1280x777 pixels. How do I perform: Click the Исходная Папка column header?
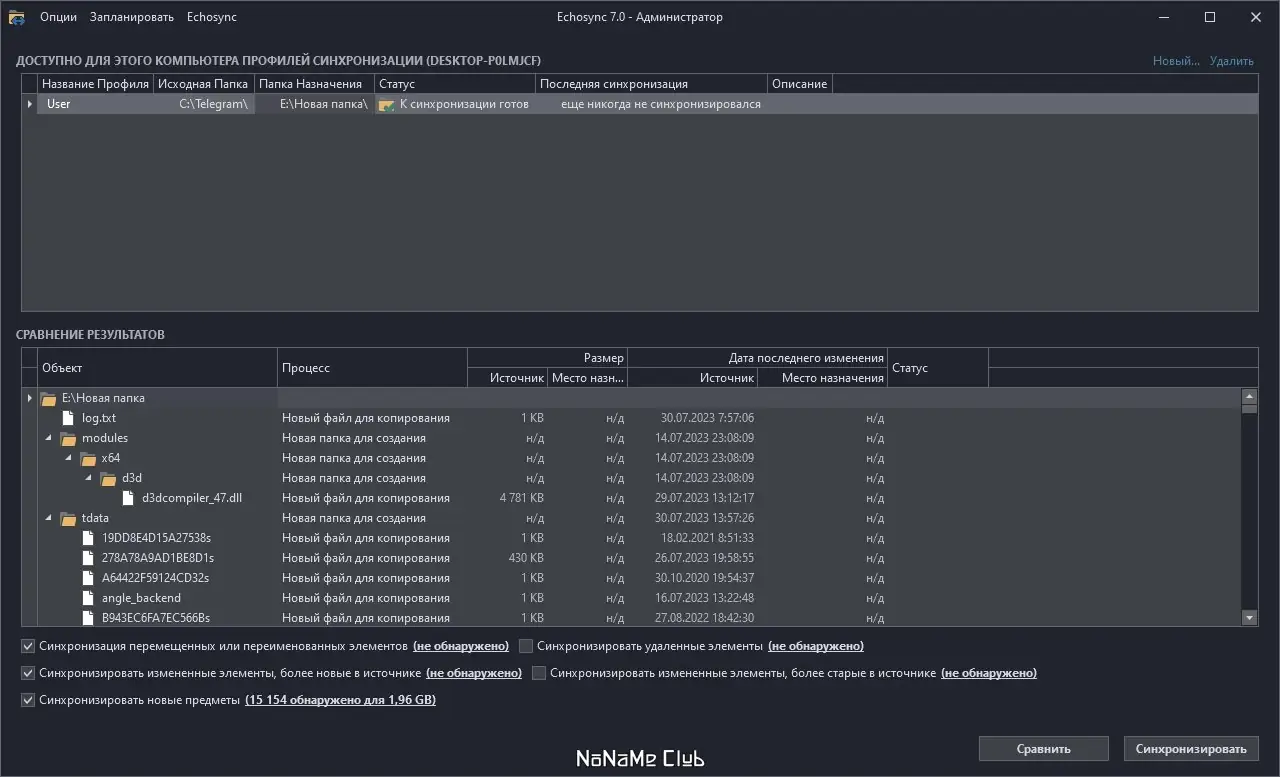point(203,84)
